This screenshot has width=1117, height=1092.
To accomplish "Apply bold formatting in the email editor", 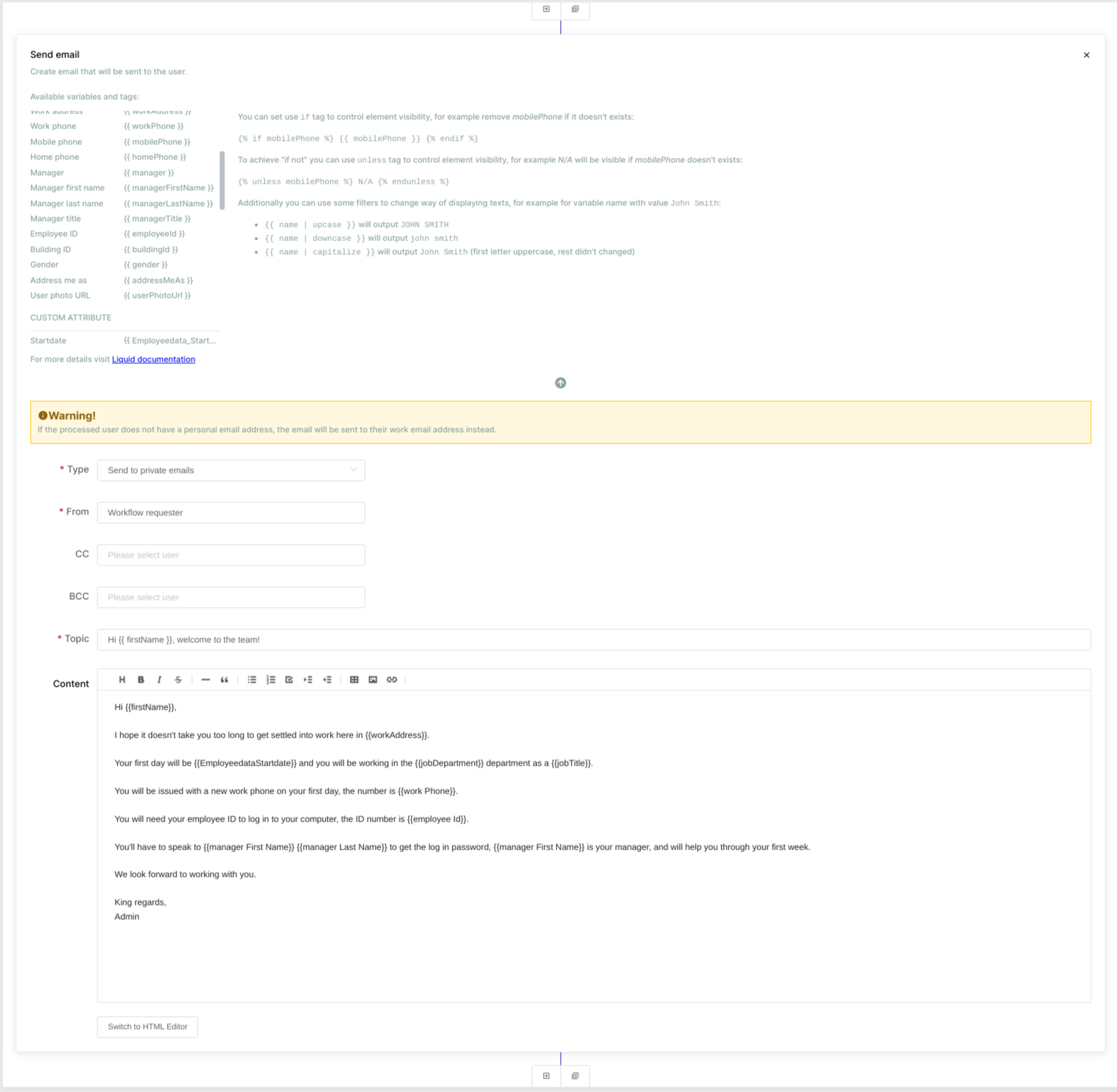I will point(141,679).
